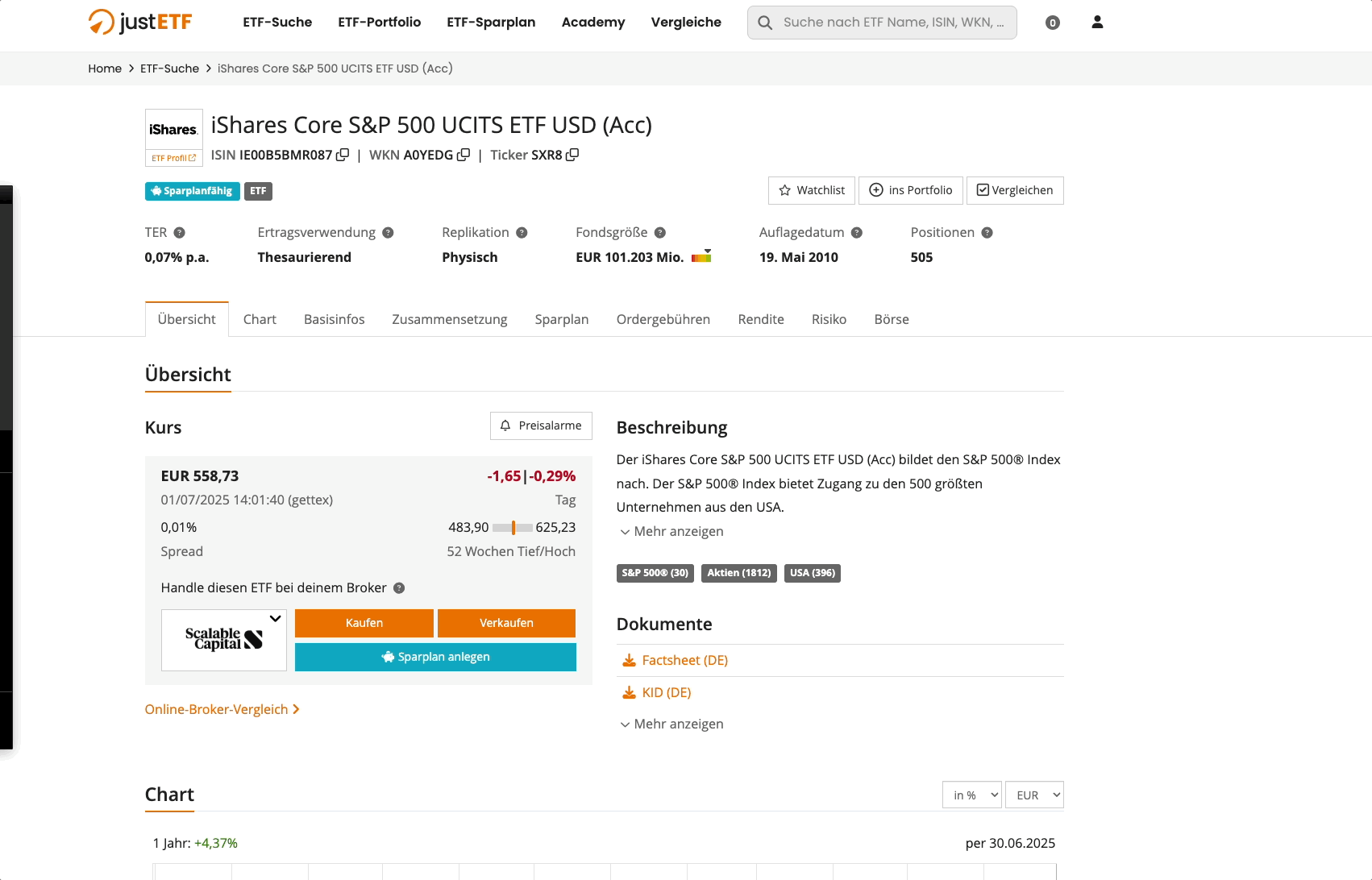Show the Fondsgröße help icon
1372x880 pixels.
pos(660,232)
